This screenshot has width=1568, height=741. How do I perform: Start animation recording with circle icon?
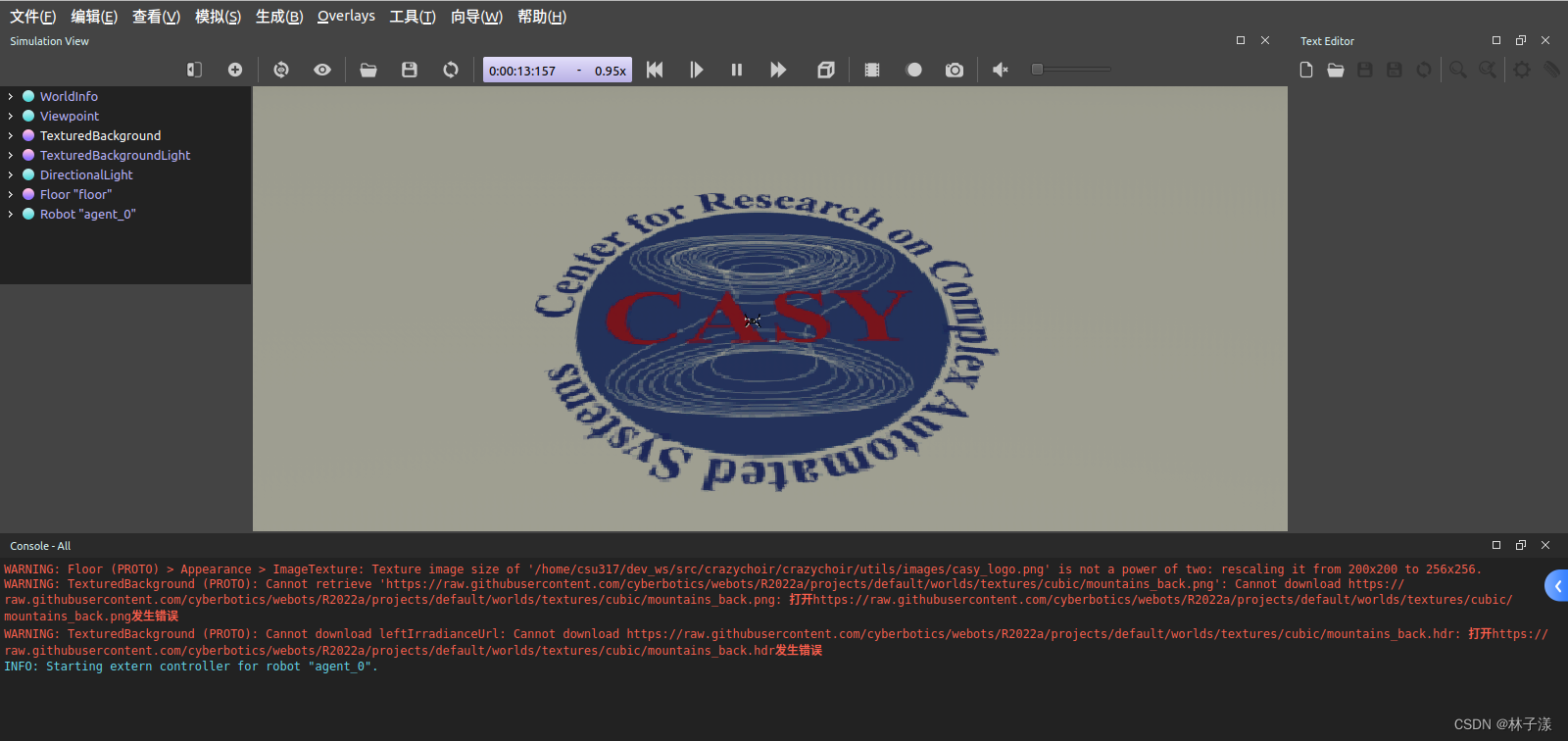tap(914, 70)
